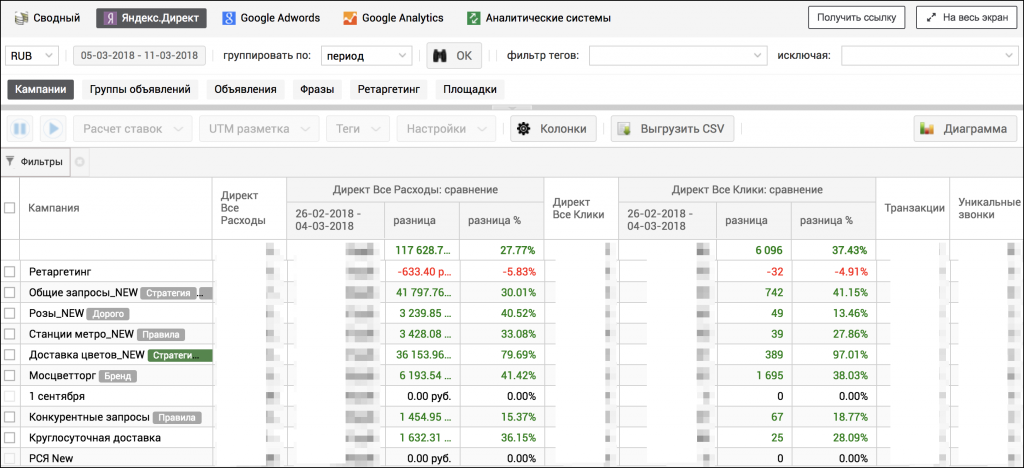Expand view with На весь экран
The image size is (1024, 468).
pos(966,18)
